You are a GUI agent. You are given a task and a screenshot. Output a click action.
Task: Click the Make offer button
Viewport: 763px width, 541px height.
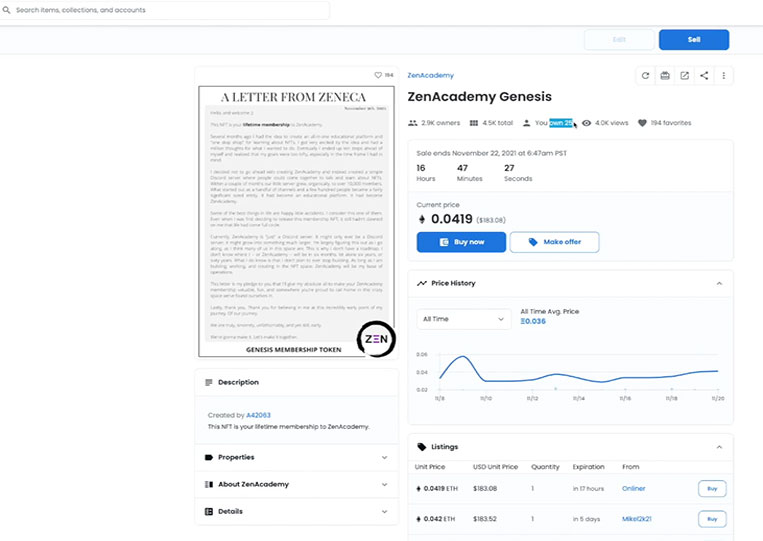[x=555, y=242]
